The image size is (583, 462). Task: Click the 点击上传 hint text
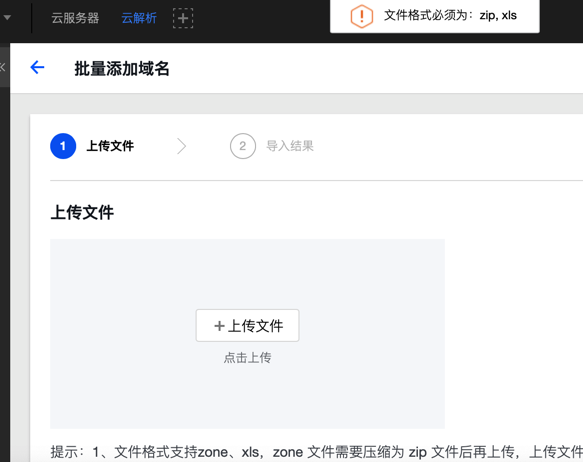tap(247, 358)
